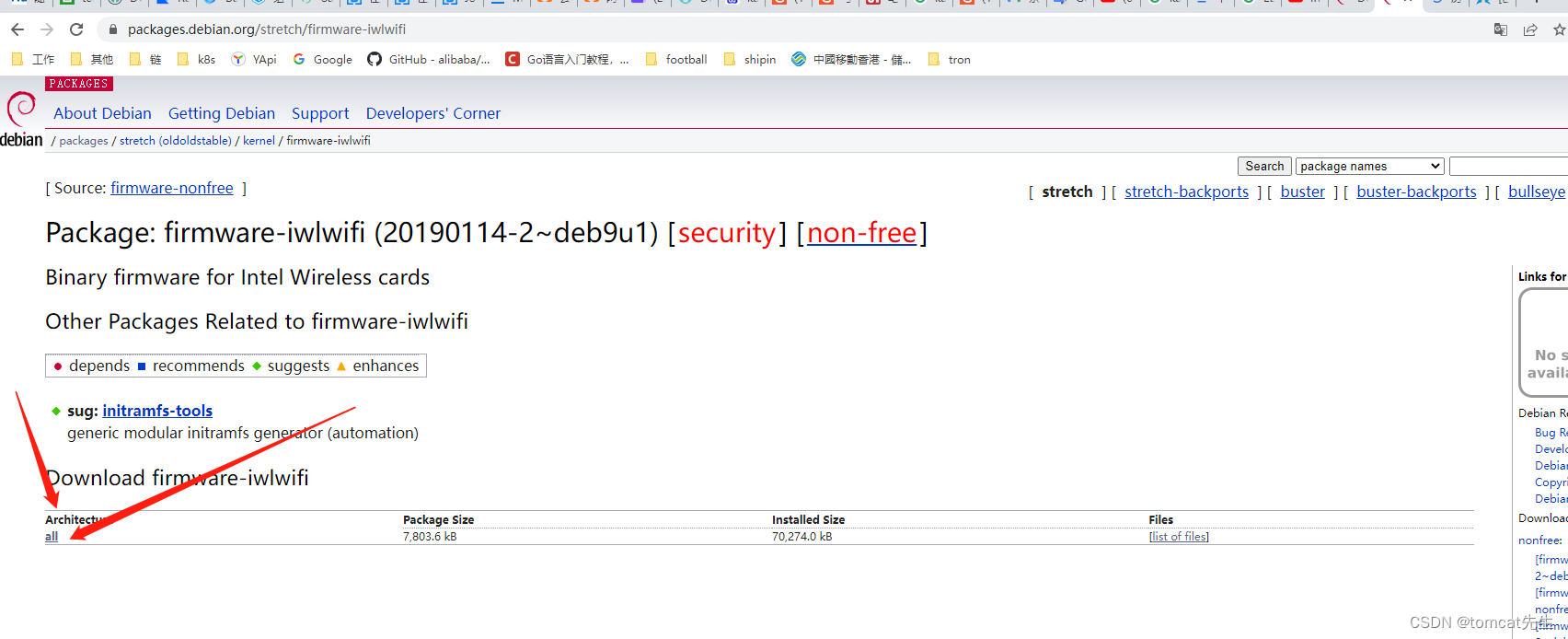Go to the packages breadcrumb link

84,141
